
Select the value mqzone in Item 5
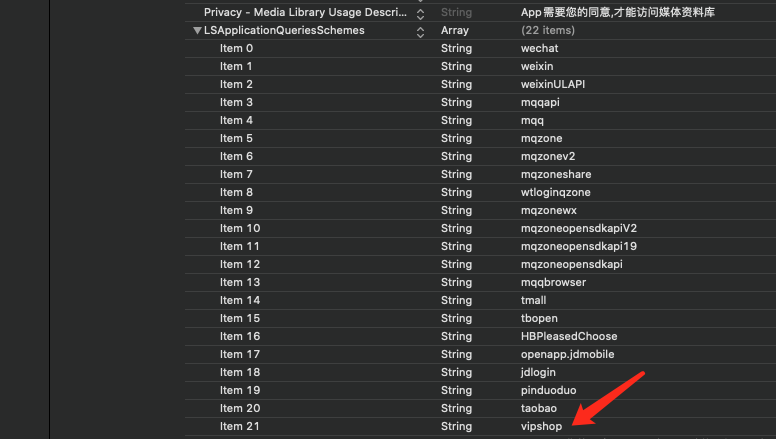coord(541,139)
